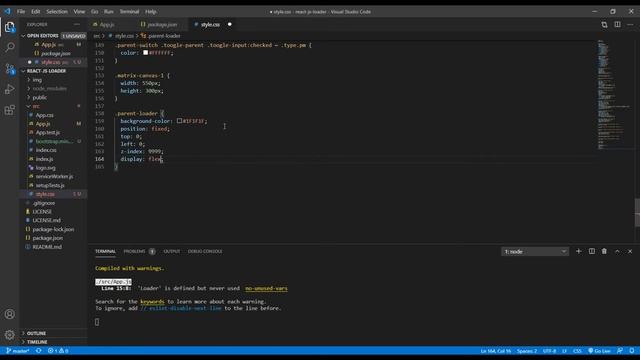Click Open Changes icon in editor toolbar

604,24
